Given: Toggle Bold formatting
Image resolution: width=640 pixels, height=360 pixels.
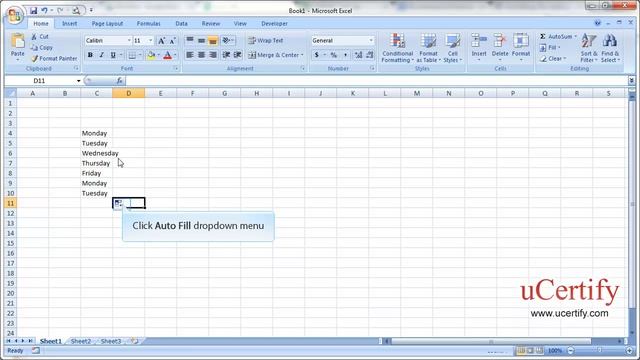Looking at the screenshot, I should [x=90, y=55].
